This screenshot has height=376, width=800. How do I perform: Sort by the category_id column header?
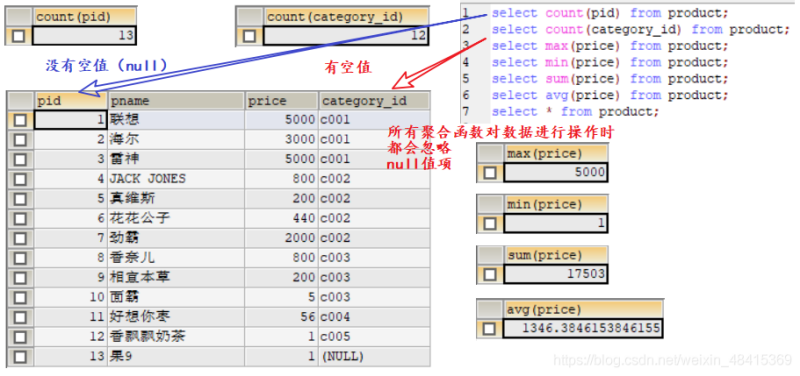click(374, 101)
